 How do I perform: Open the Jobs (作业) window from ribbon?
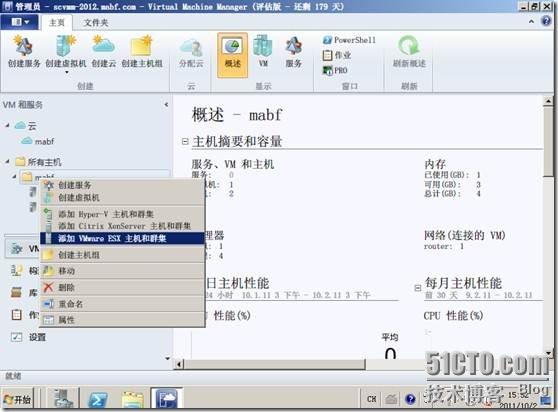pyautogui.click(x=337, y=55)
